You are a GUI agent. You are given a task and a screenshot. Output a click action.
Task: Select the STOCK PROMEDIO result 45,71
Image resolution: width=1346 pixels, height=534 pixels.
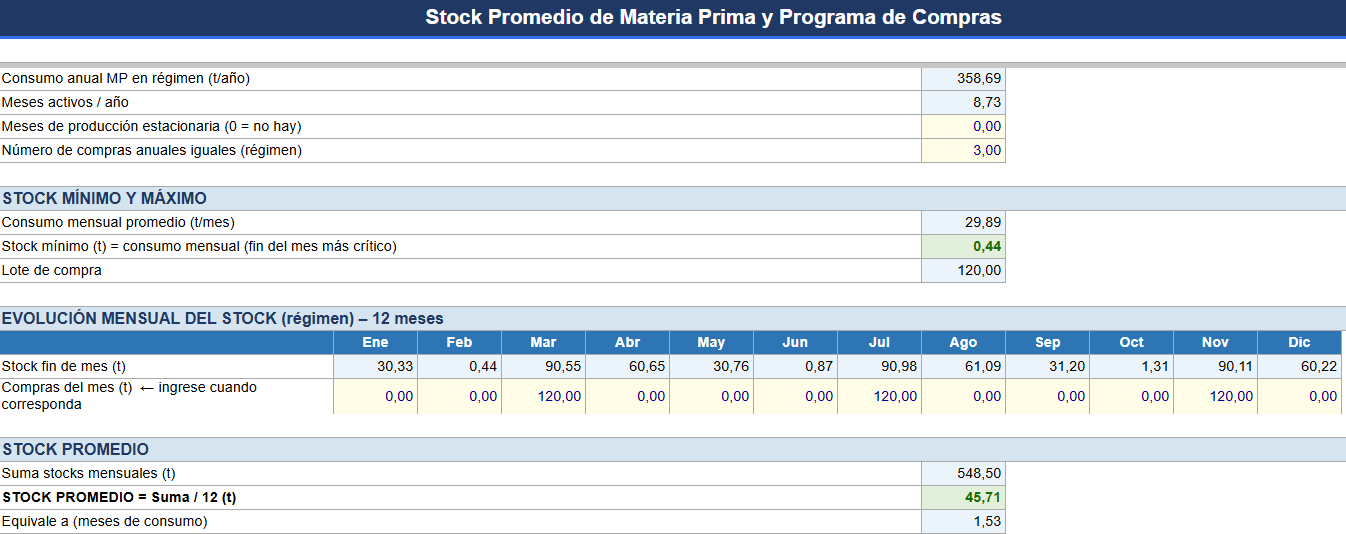(x=963, y=498)
